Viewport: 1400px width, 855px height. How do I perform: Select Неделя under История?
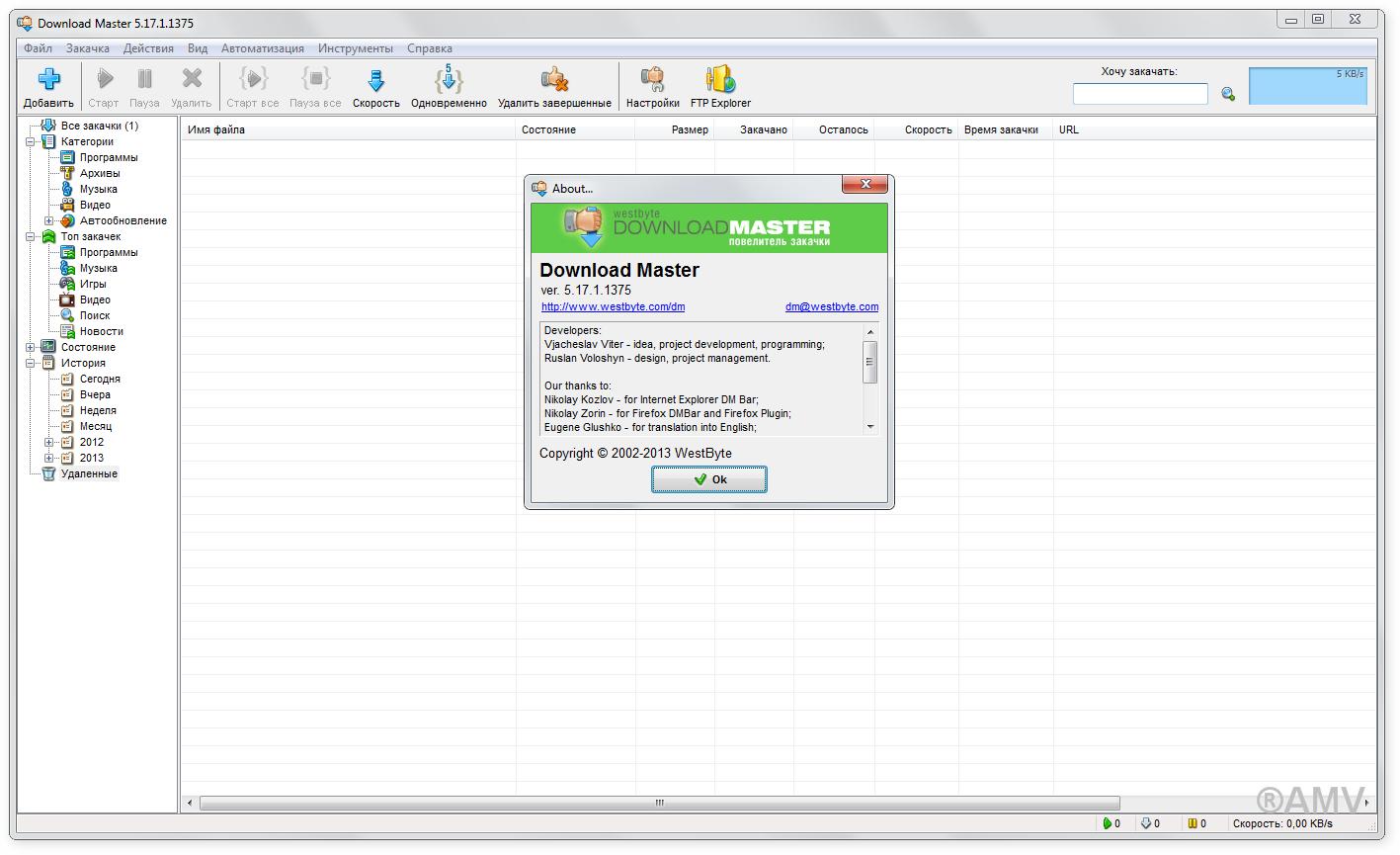98,410
